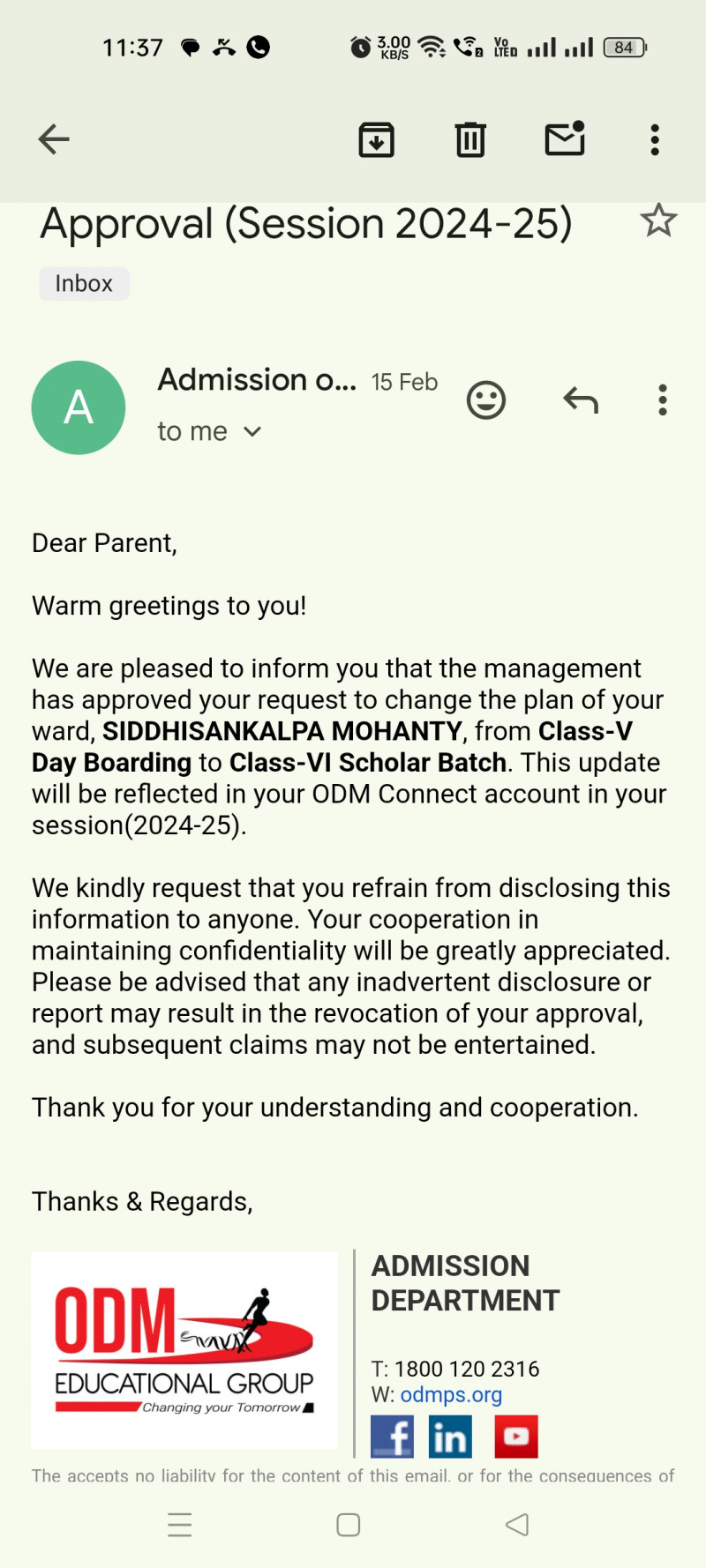Delete the email with trash icon

click(470, 139)
